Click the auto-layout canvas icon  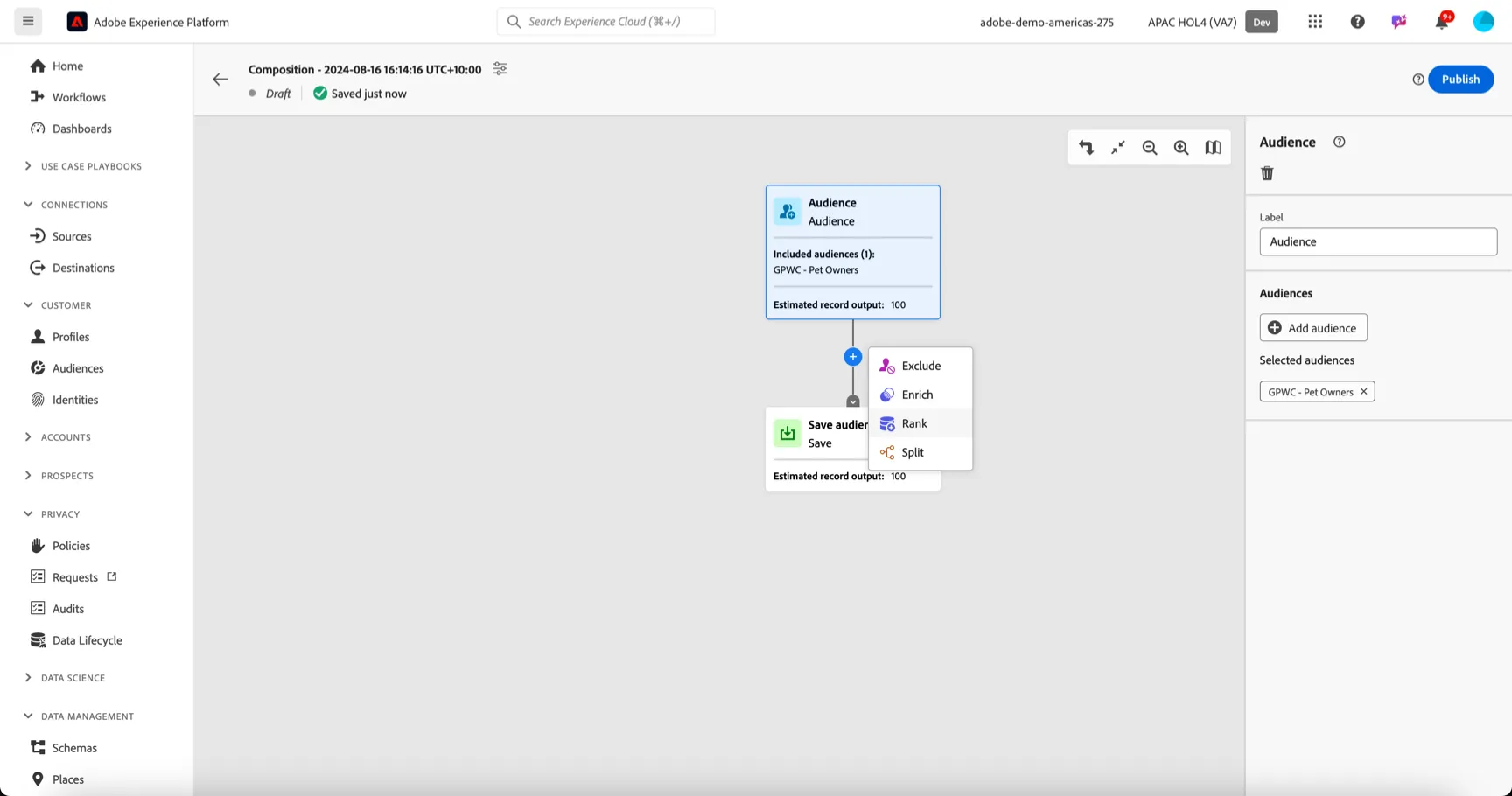coord(1086,148)
